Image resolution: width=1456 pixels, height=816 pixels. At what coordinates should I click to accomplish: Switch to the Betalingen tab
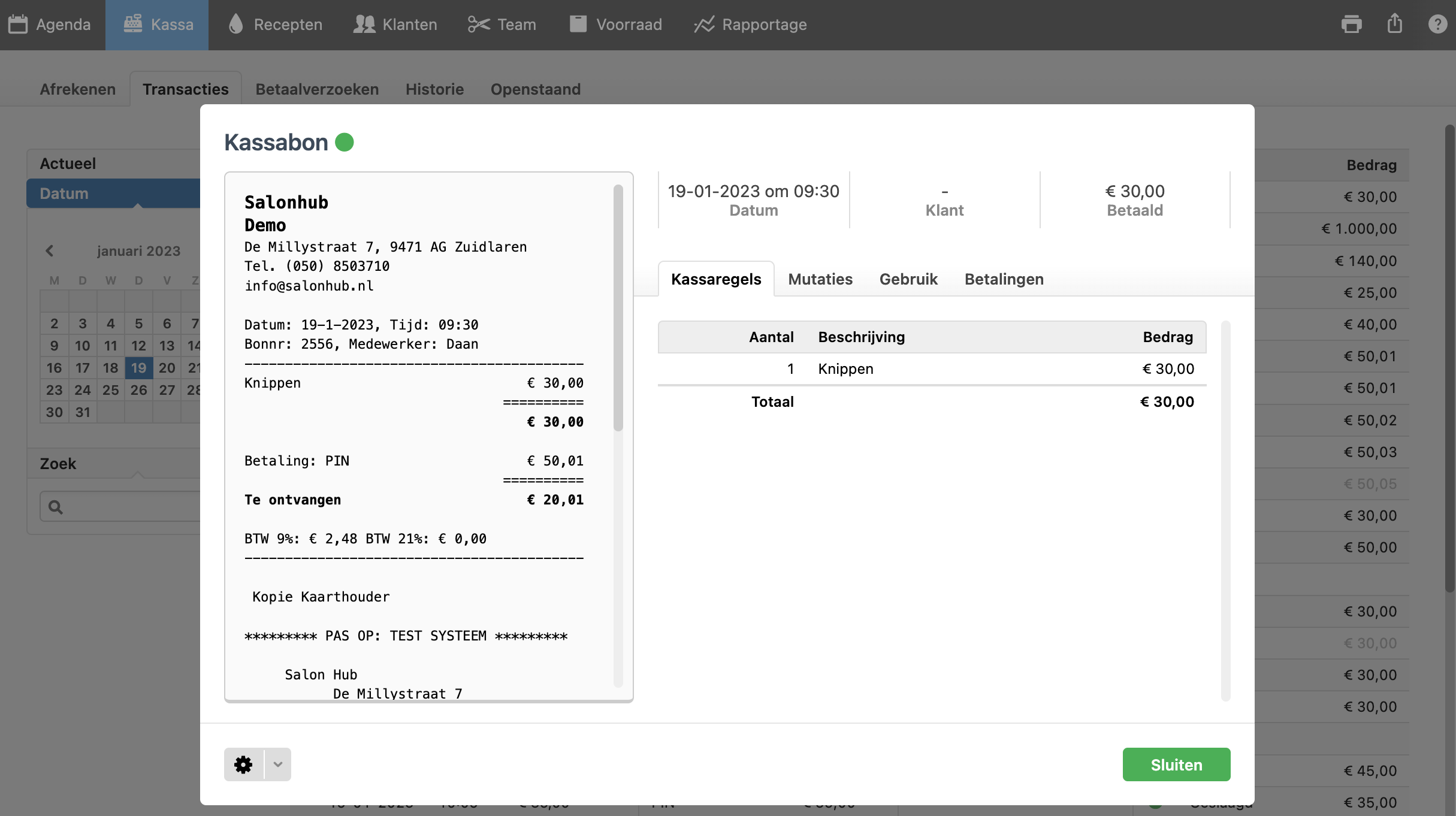(x=1004, y=279)
